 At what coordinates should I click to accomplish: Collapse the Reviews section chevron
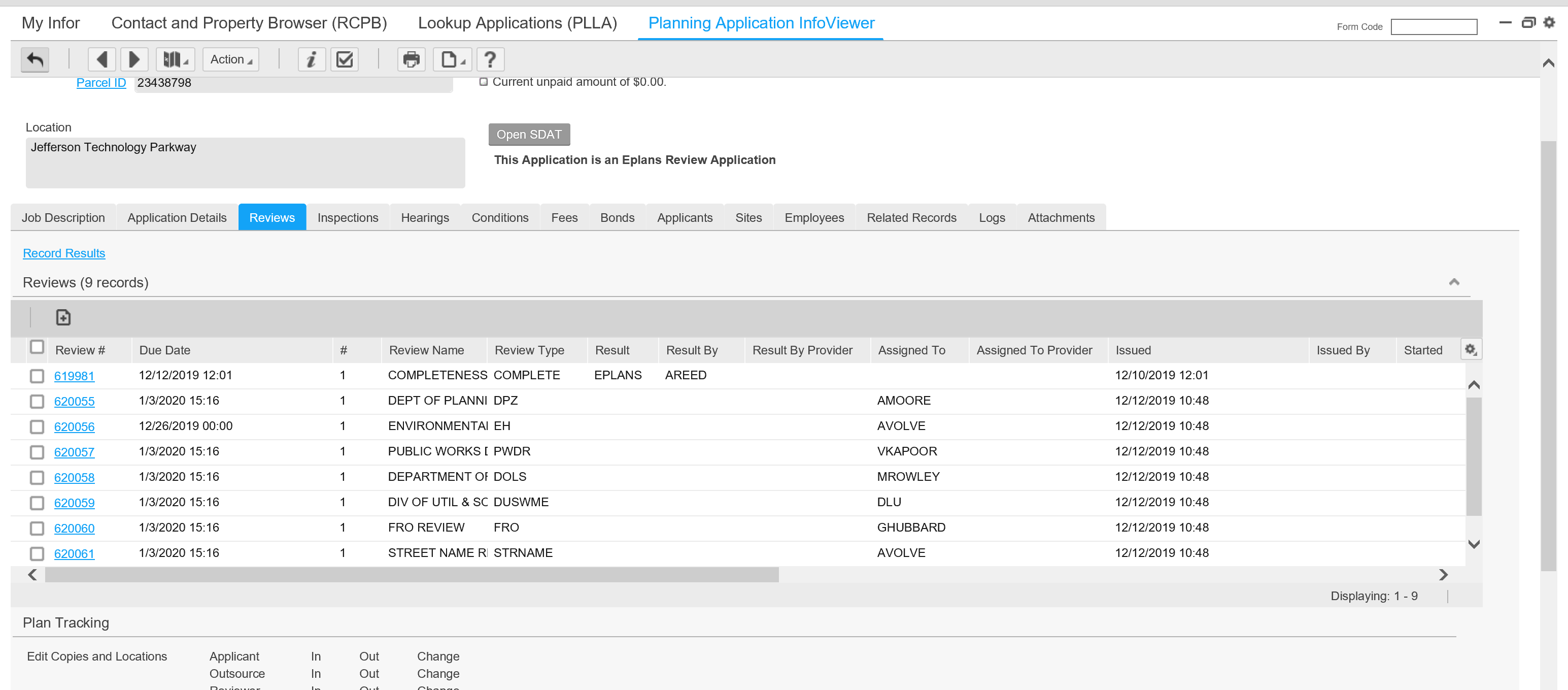click(x=1453, y=282)
